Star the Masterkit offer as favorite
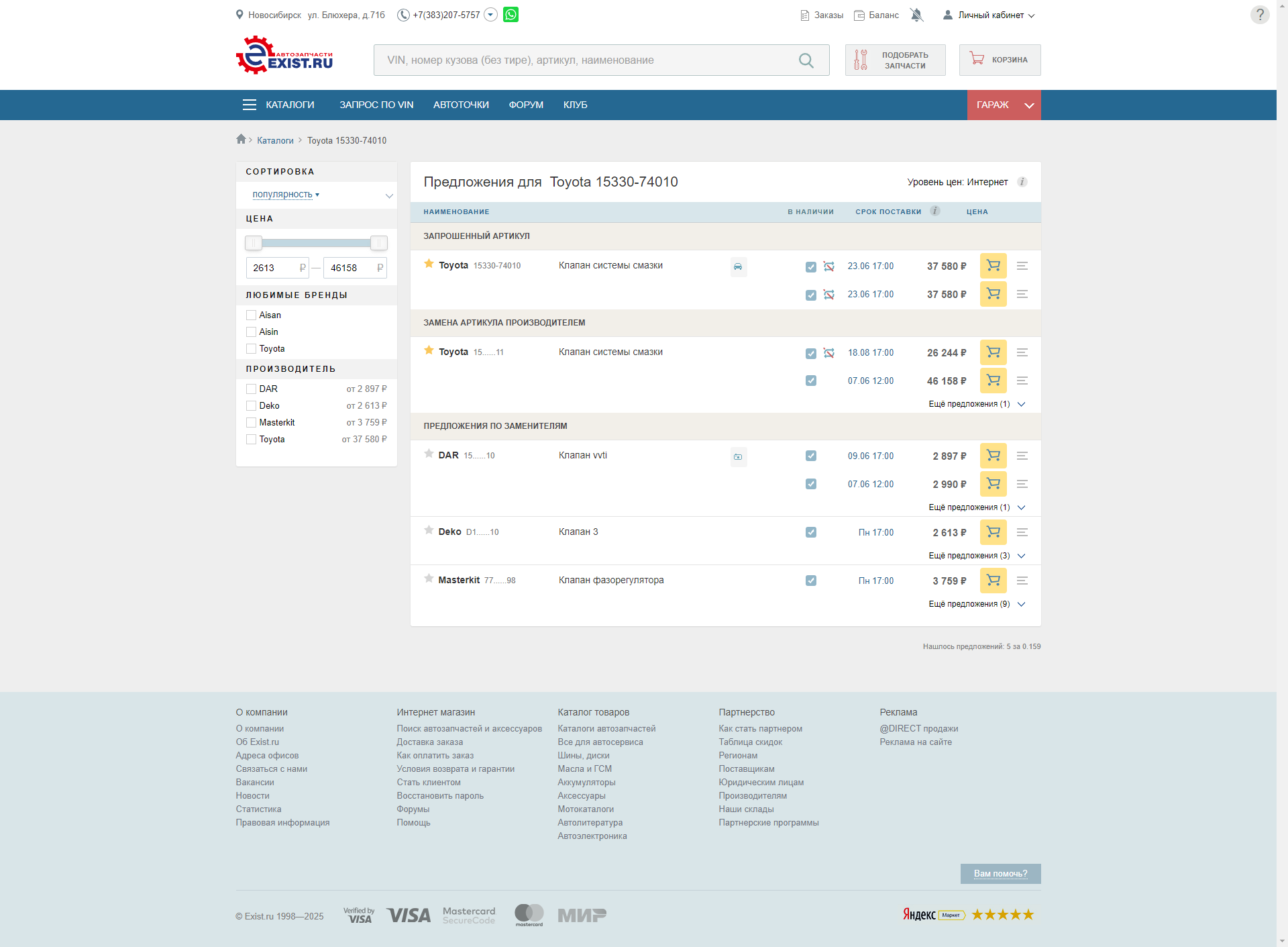Image resolution: width=1288 pixels, height=947 pixels. [429, 579]
